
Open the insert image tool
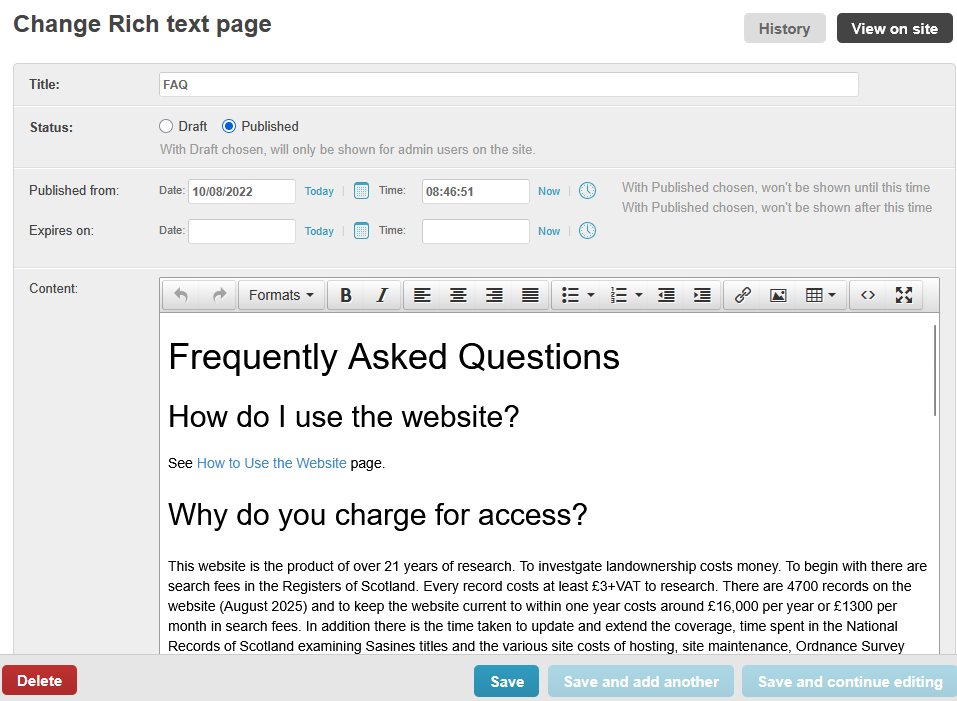tap(778, 295)
